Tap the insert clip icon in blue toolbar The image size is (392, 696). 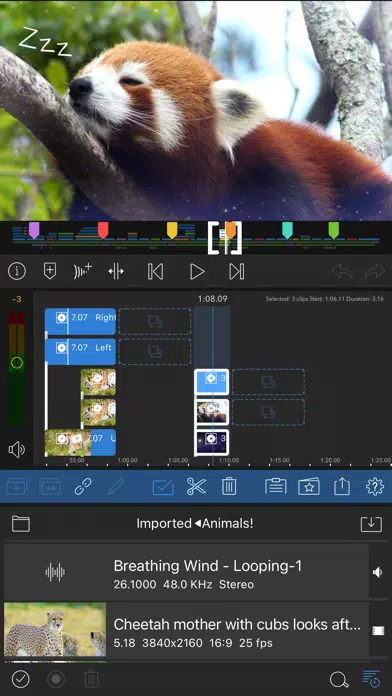click(x=17, y=487)
